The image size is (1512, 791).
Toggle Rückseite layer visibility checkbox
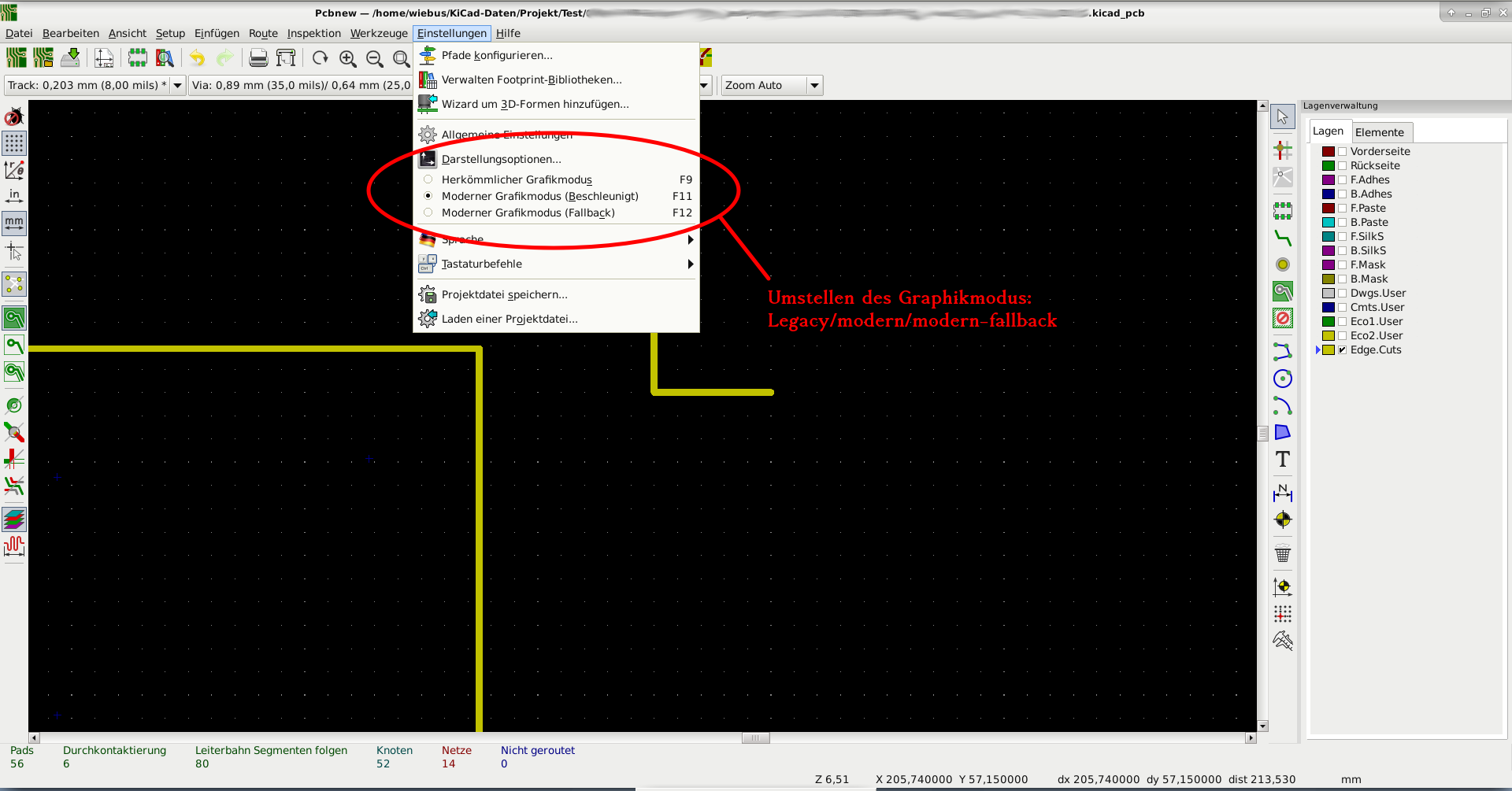tap(1342, 165)
